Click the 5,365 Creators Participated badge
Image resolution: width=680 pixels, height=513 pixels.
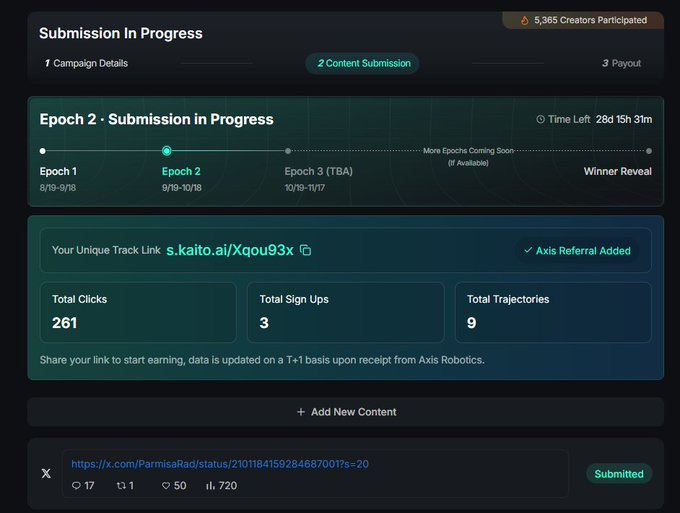tap(583, 20)
